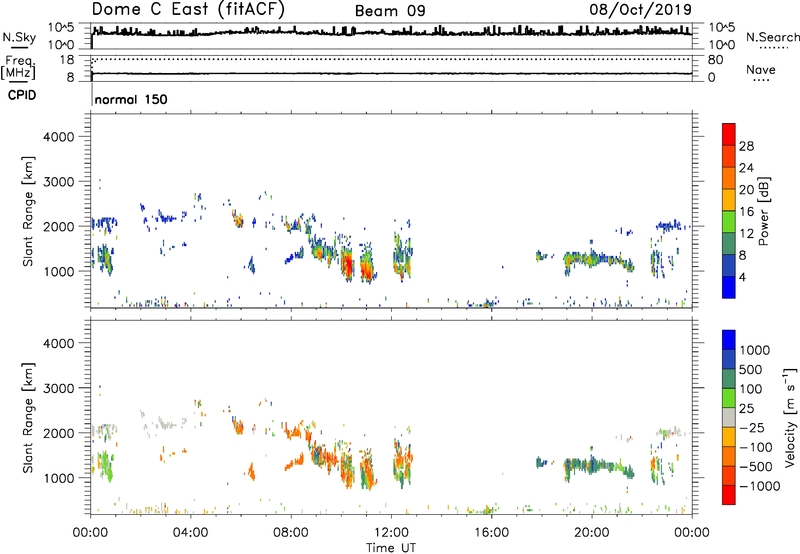Click the "16:00" time axis label
This screenshot has width=800, height=554.
pyautogui.click(x=491, y=533)
